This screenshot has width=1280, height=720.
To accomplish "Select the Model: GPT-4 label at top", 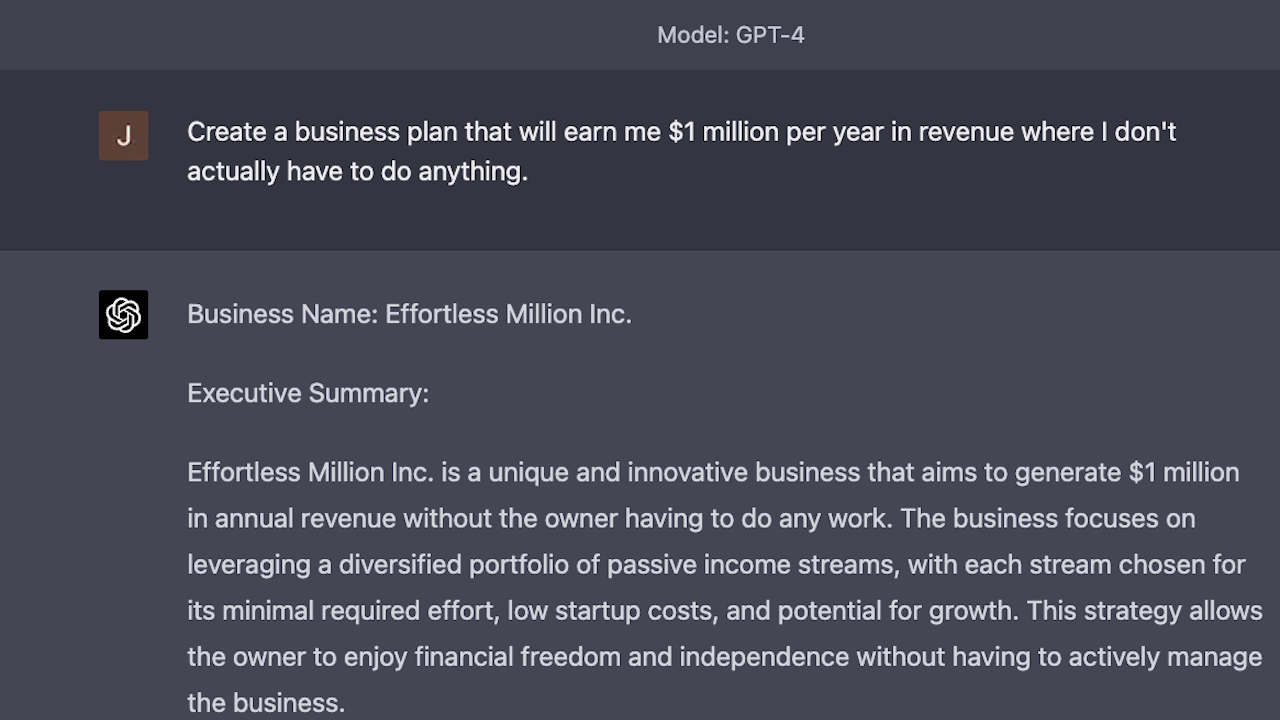I will click(x=731, y=35).
